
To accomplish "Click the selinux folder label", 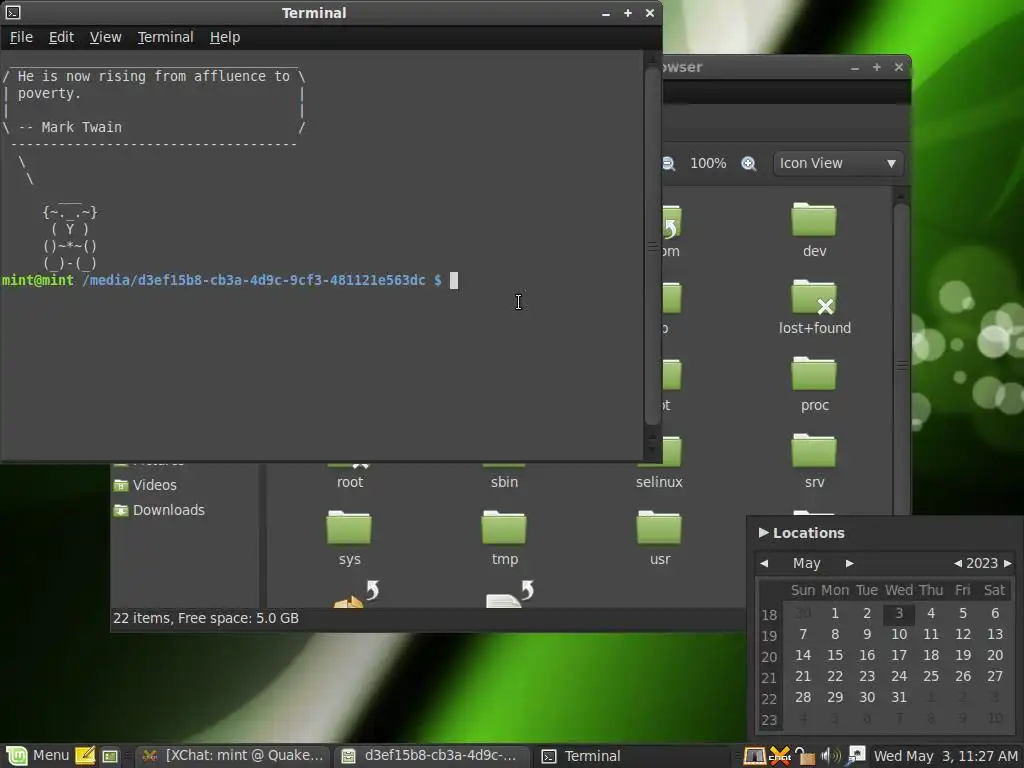I will 659,482.
